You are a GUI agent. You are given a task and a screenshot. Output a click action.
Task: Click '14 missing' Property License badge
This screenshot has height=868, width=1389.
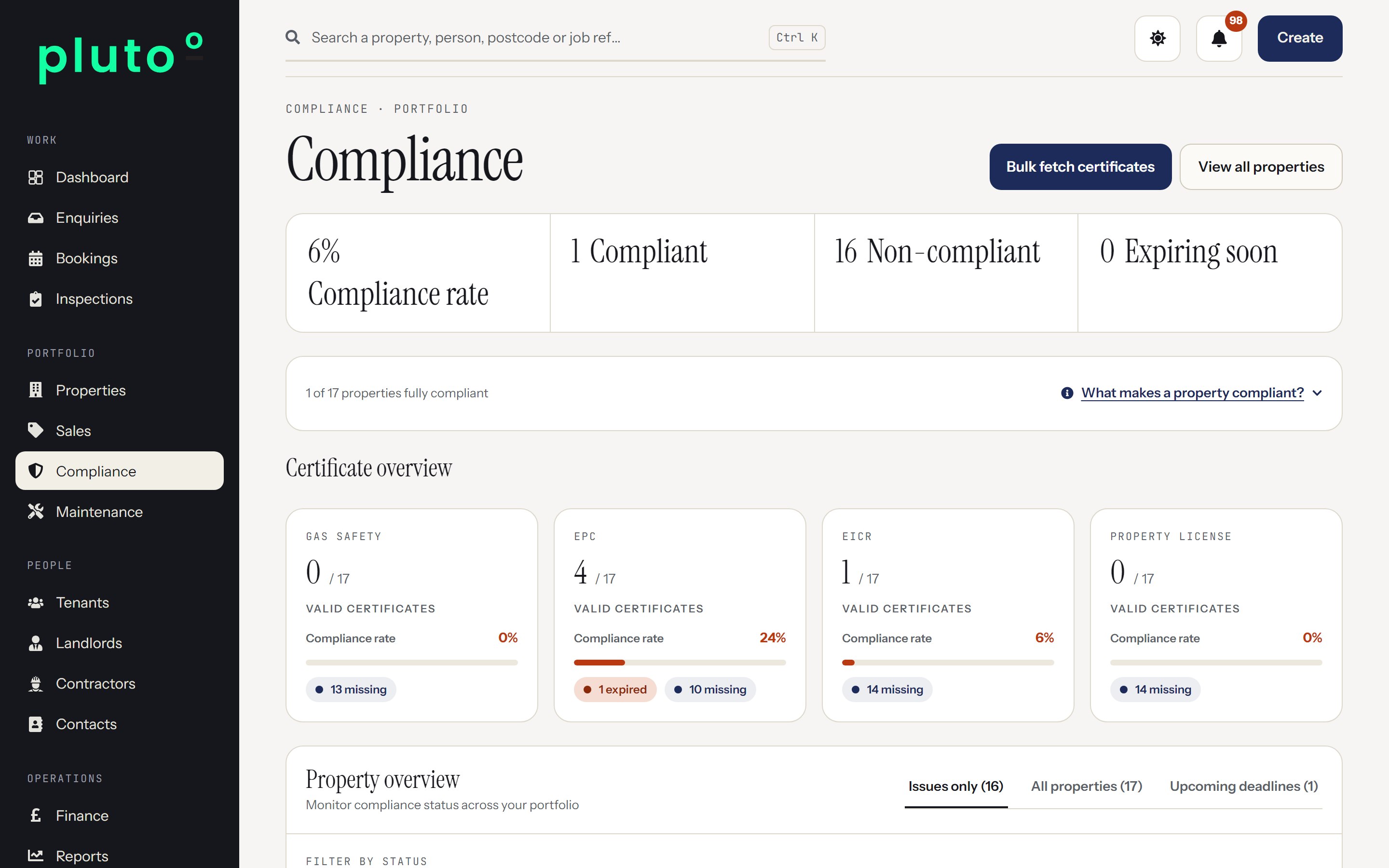point(1155,690)
